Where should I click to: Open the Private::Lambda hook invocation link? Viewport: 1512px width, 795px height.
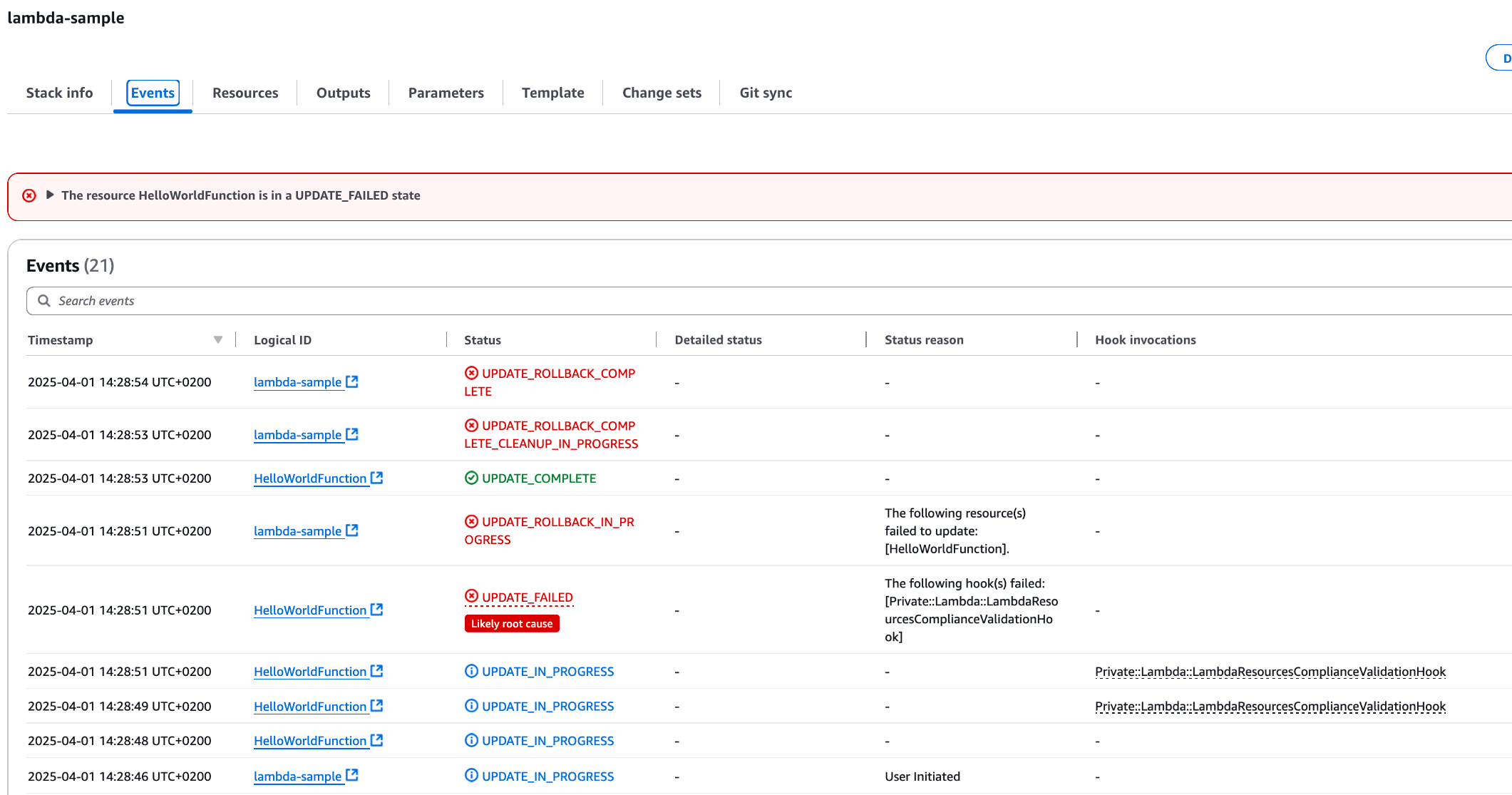(1270, 671)
